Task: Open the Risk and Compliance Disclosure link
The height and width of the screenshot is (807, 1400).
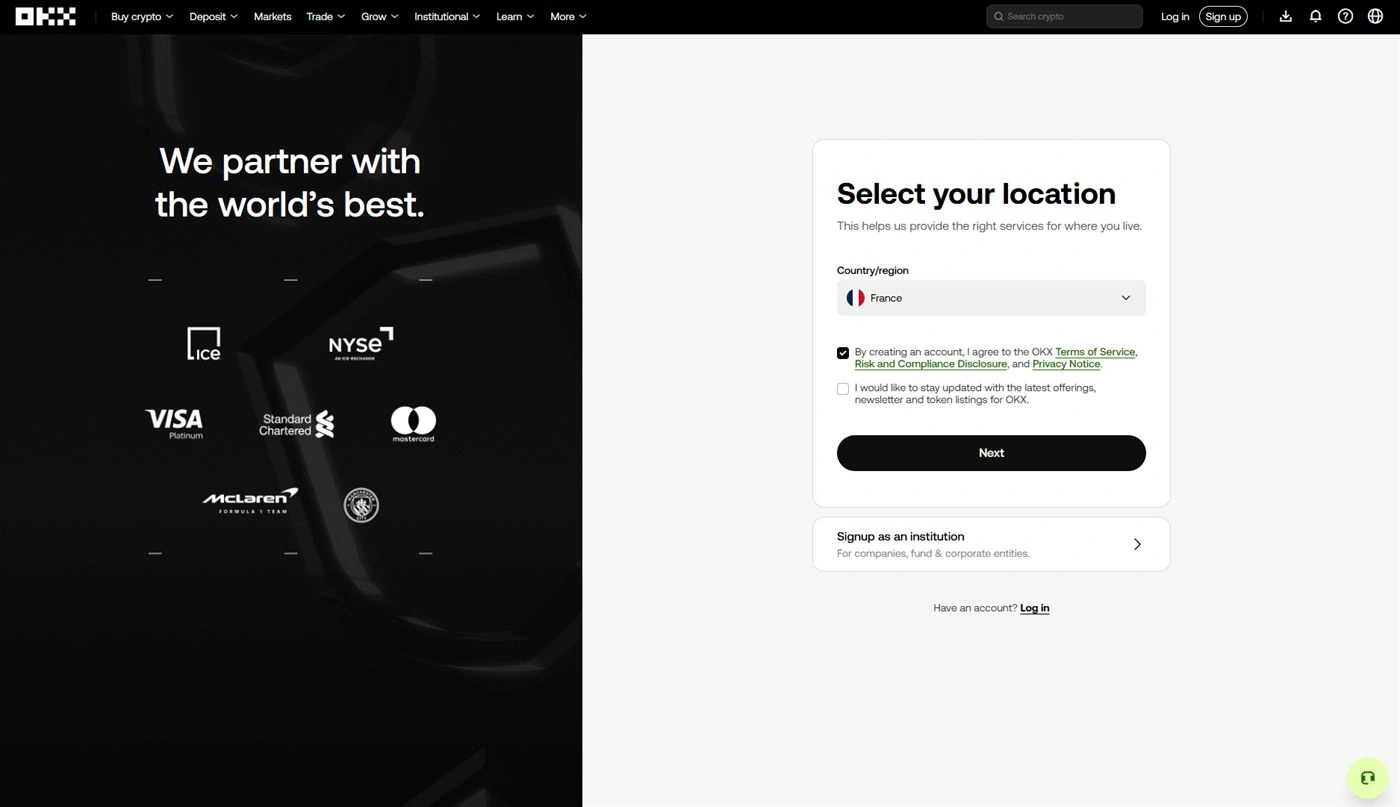Action: 931,364
